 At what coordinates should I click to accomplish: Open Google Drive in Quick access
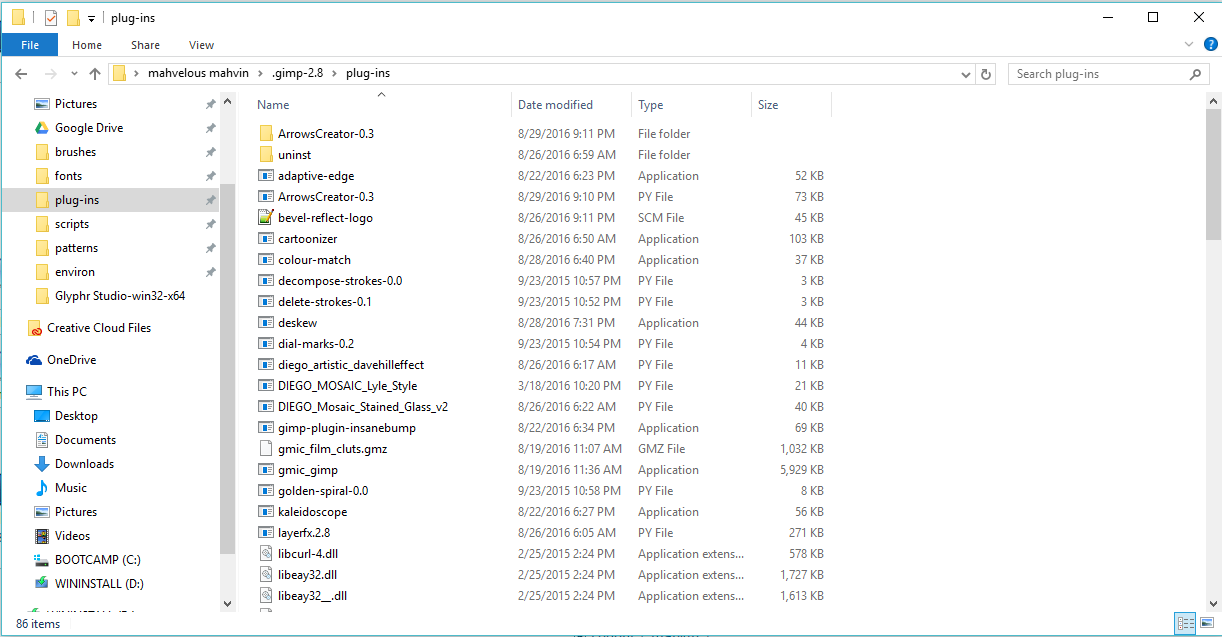tap(88, 128)
